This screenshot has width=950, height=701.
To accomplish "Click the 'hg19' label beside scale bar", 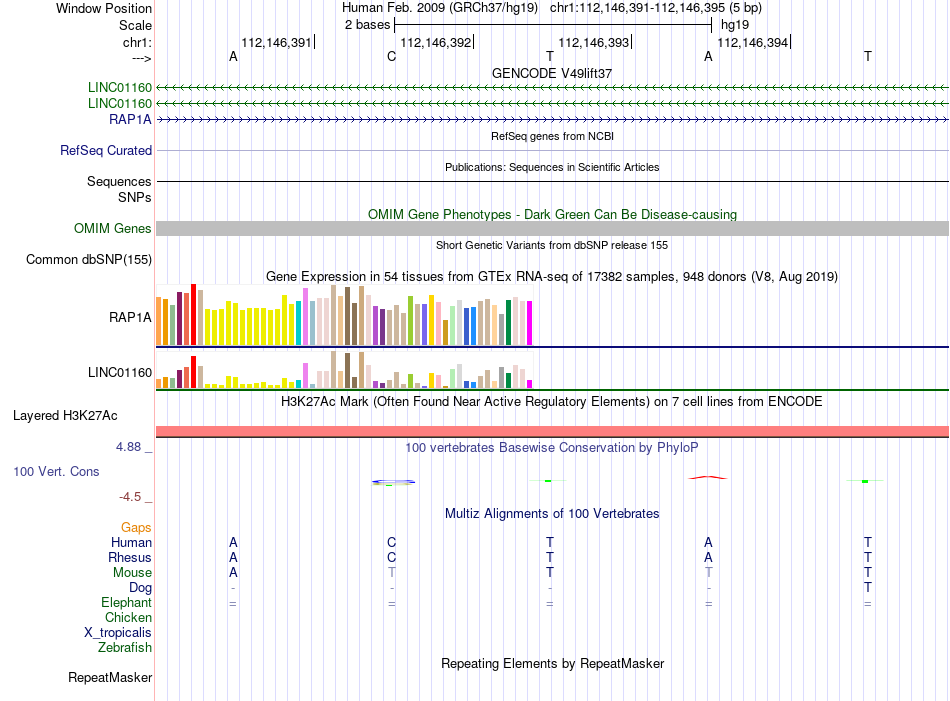I will pos(734,25).
